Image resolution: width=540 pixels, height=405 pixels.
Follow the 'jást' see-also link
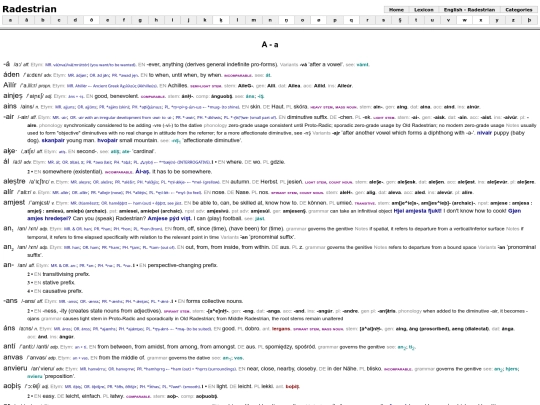pos(260,218)
